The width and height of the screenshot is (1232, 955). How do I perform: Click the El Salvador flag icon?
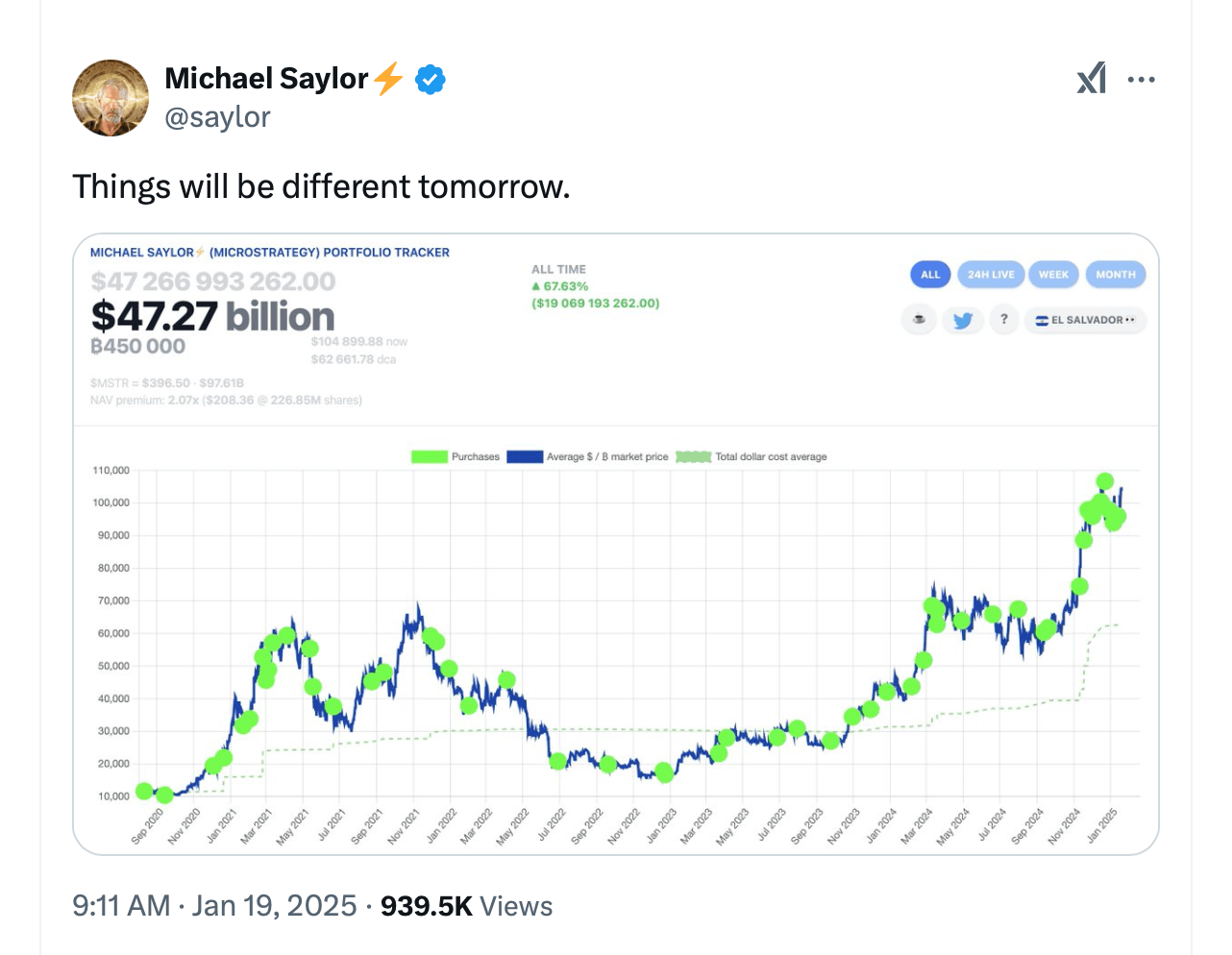(x=1044, y=320)
